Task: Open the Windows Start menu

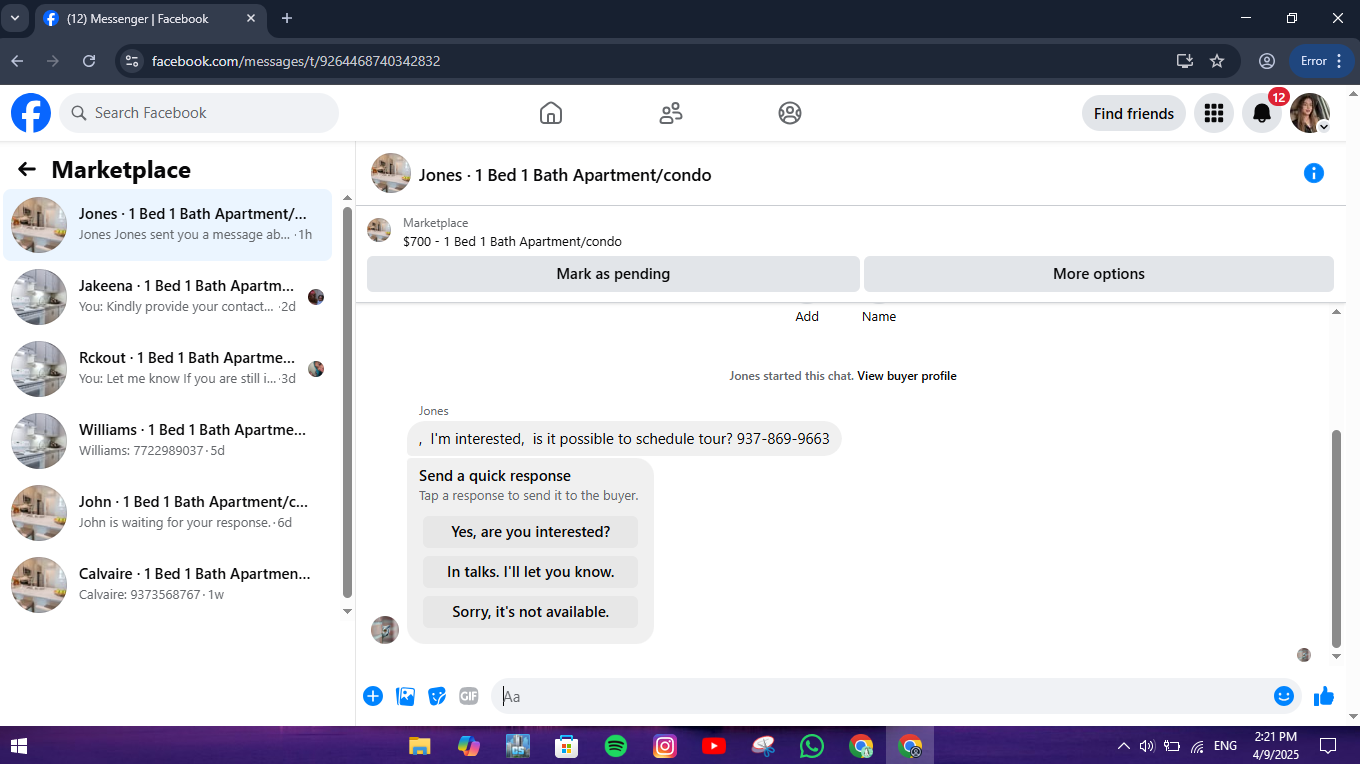Action: pyautogui.click(x=18, y=745)
